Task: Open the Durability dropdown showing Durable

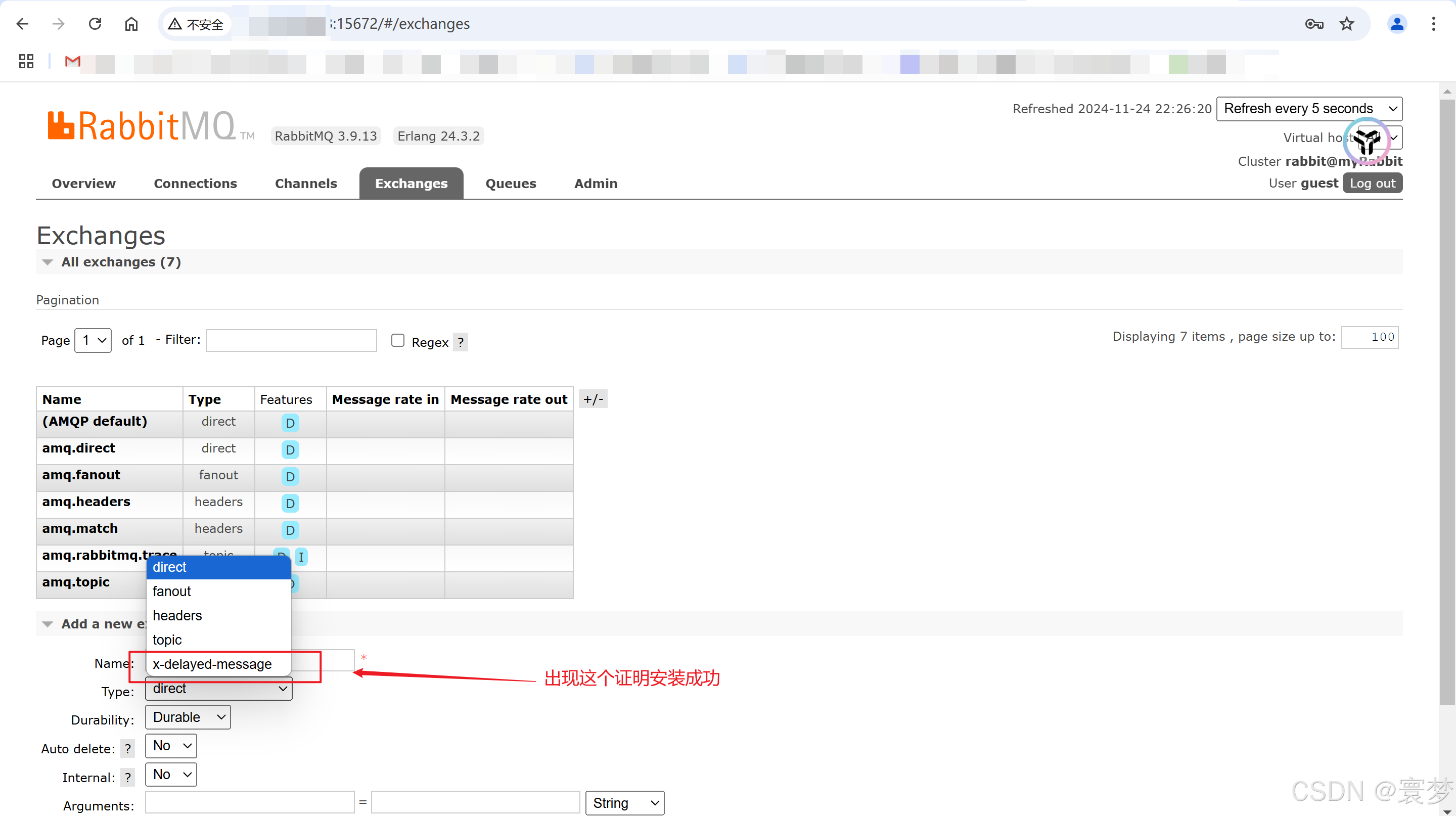Action: pyautogui.click(x=187, y=716)
